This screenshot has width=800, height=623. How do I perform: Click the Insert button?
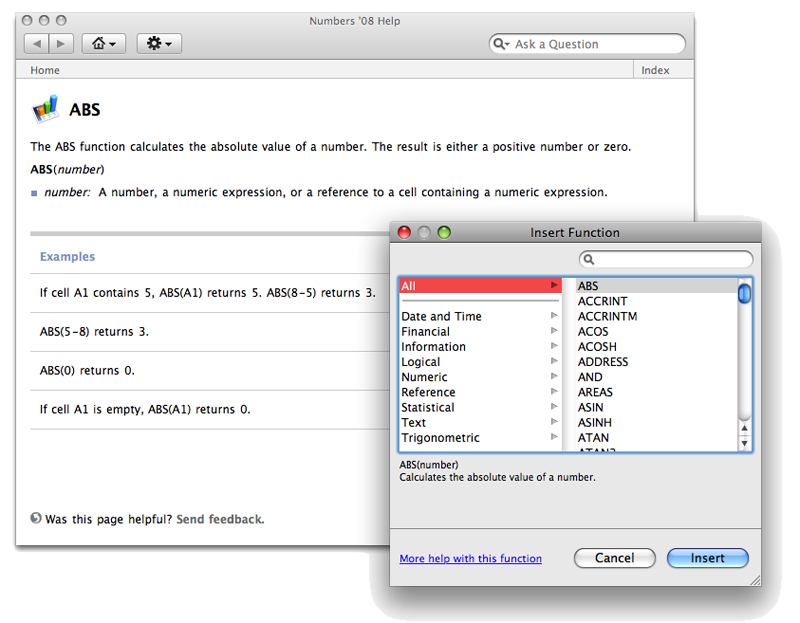pyautogui.click(x=708, y=558)
